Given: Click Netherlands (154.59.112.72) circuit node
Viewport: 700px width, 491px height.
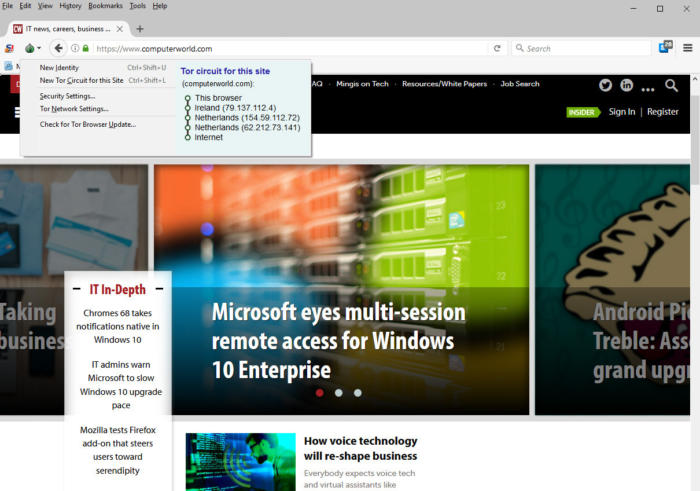Looking at the screenshot, I should [247, 117].
